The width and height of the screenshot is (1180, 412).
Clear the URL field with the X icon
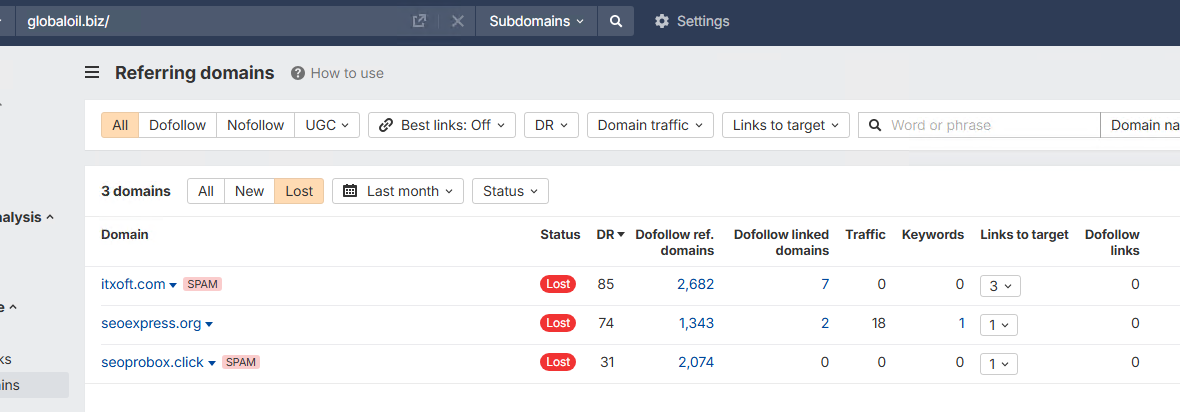pyautogui.click(x=457, y=21)
